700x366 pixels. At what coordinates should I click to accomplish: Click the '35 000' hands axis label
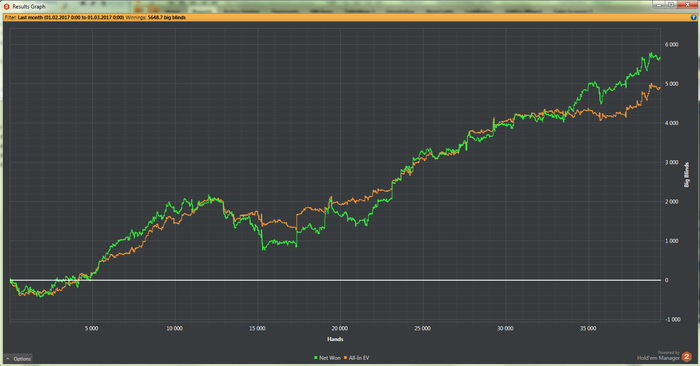point(588,329)
